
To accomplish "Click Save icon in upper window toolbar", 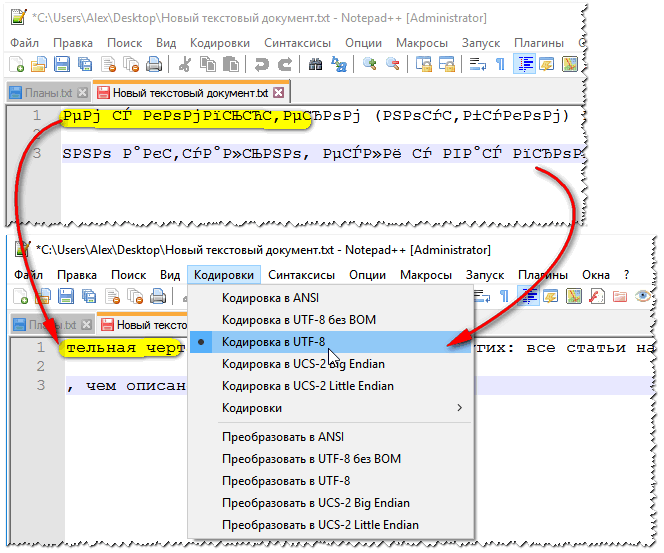I will (62, 64).
